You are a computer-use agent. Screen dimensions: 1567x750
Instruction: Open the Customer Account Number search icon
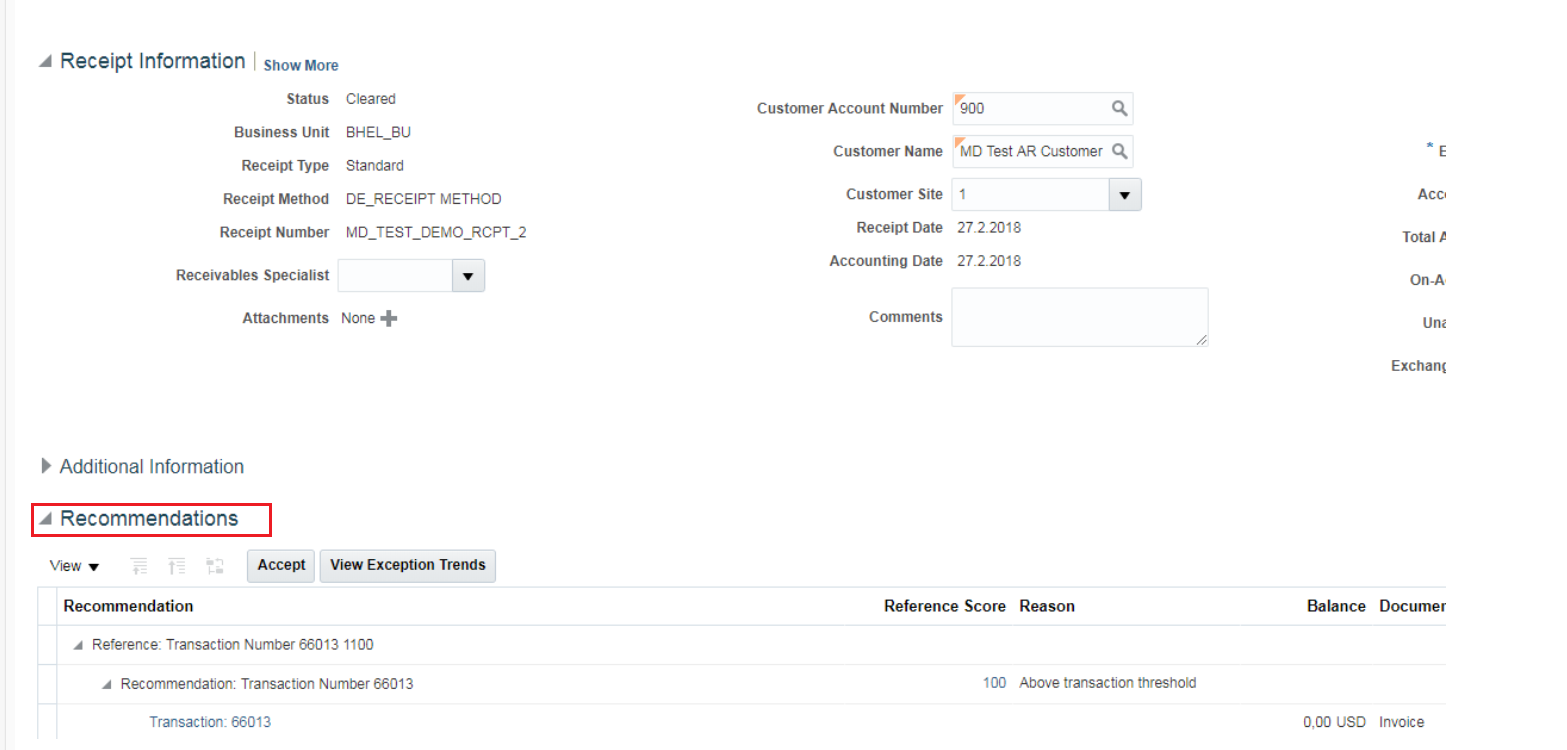click(x=1121, y=108)
